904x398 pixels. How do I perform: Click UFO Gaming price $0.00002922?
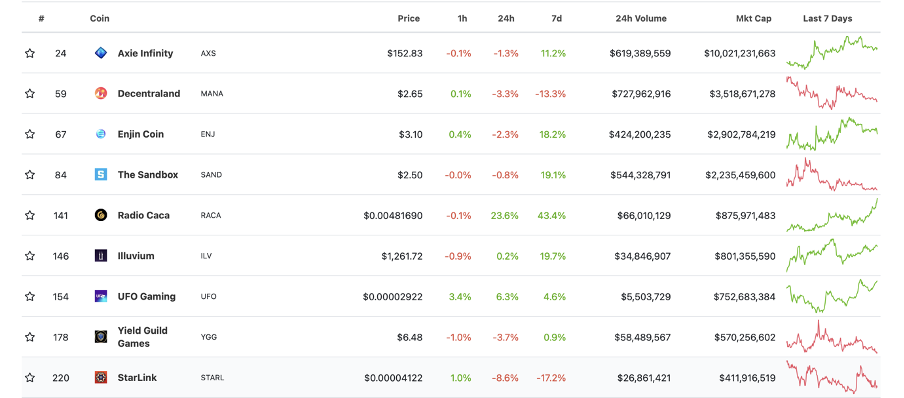point(393,296)
